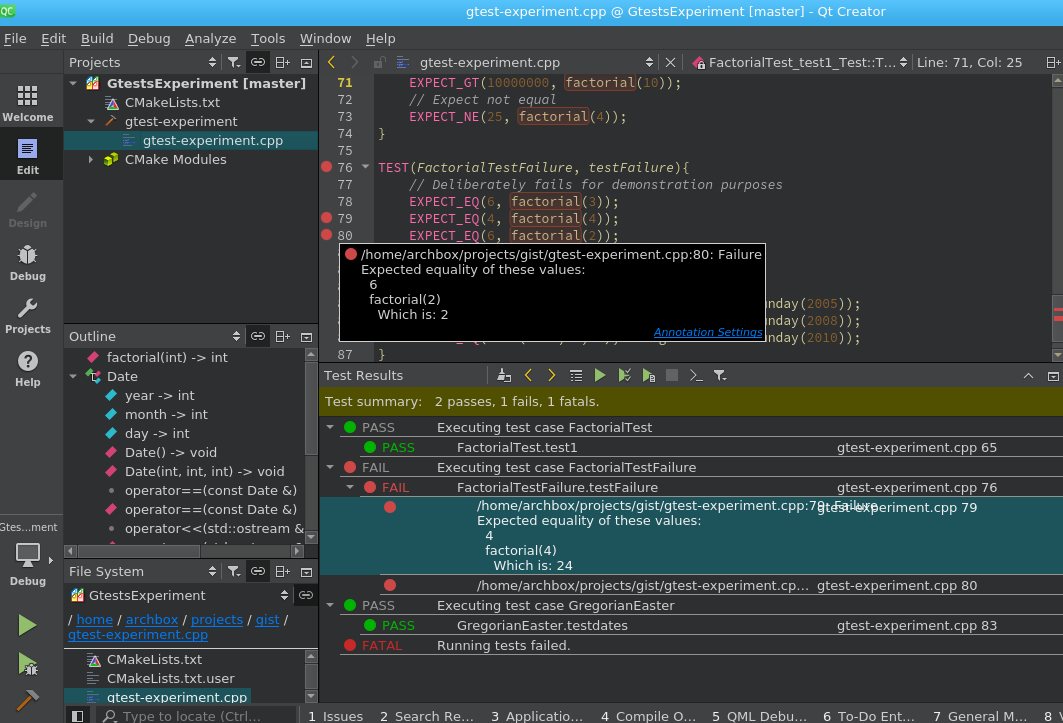Open the Design mode
The width and height of the screenshot is (1063, 723).
click(28, 209)
